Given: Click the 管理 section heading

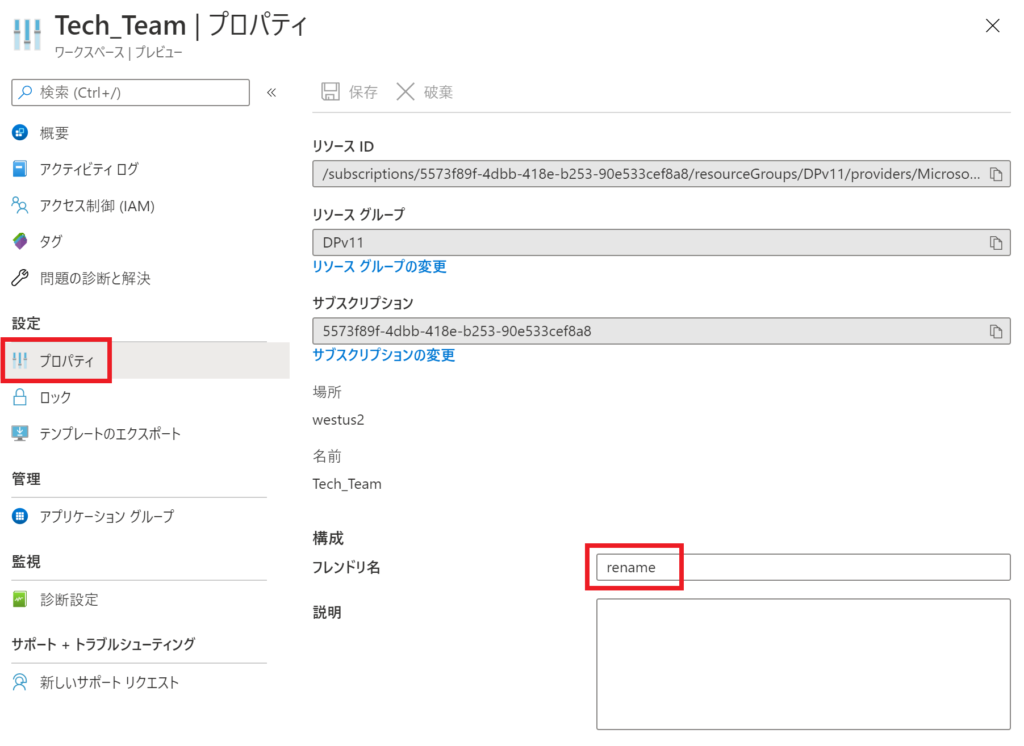Looking at the screenshot, I should click(x=26, y=479).
